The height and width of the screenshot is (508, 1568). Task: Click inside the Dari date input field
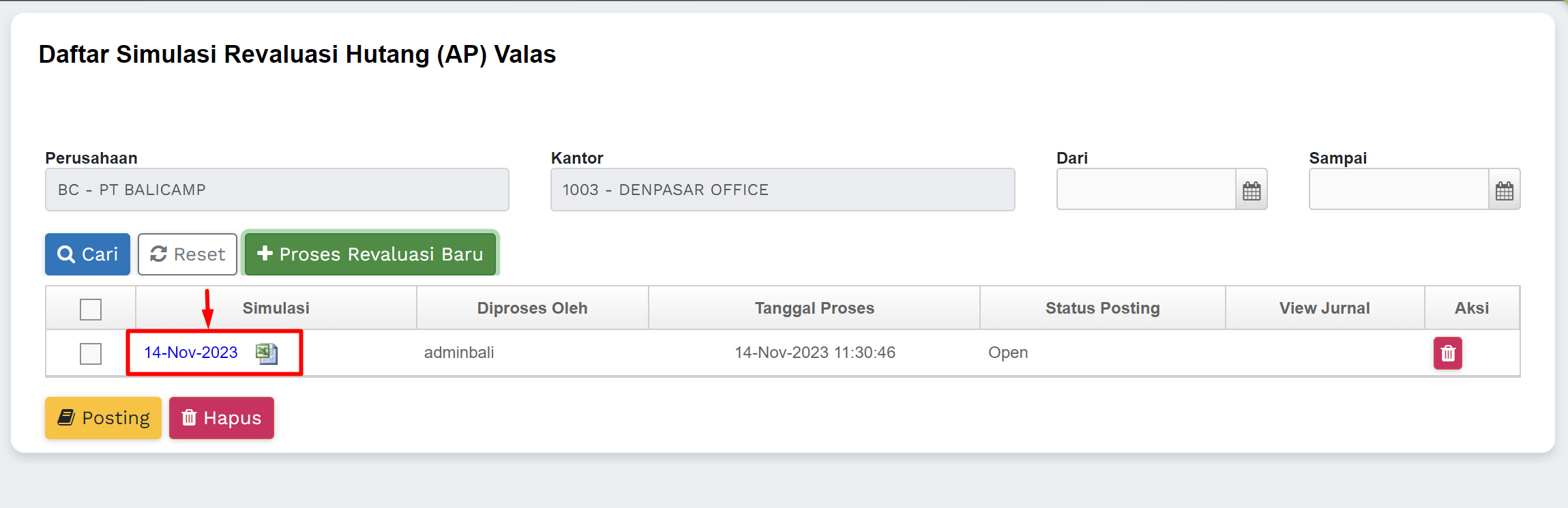click(x=1146, y=190)
